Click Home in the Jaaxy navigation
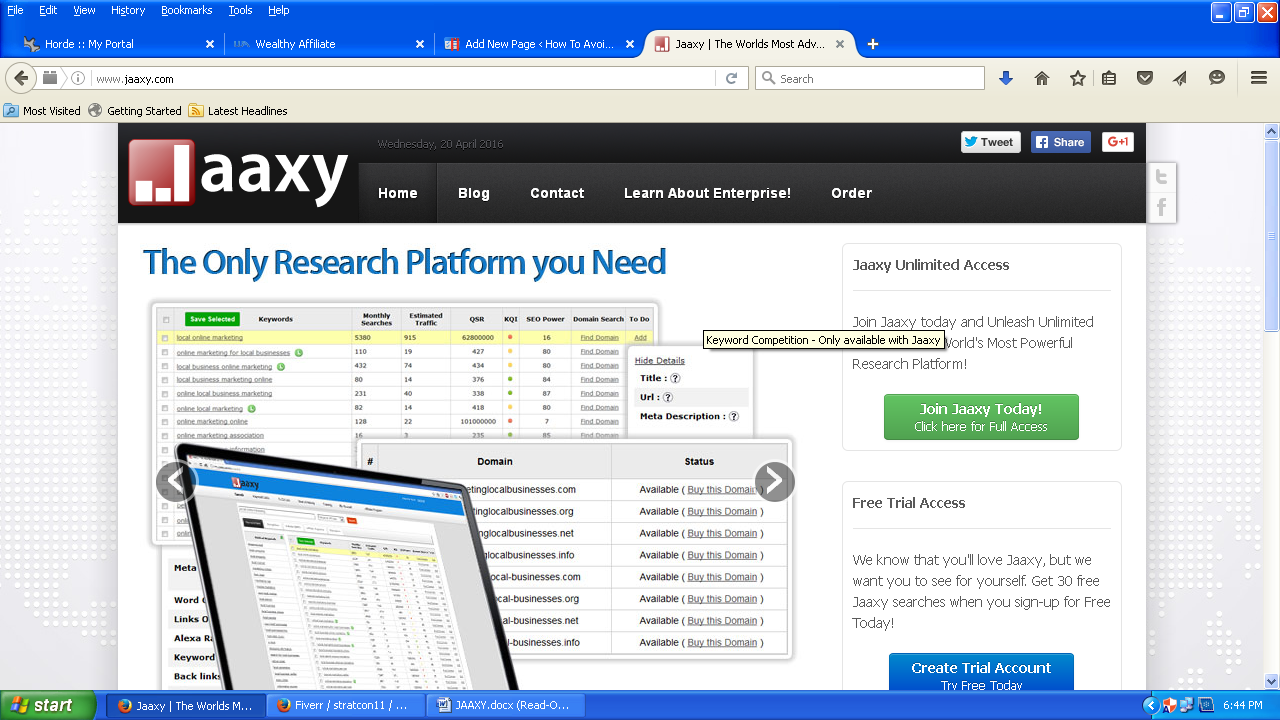The image size is (1280, 720). tap(398, 193)
